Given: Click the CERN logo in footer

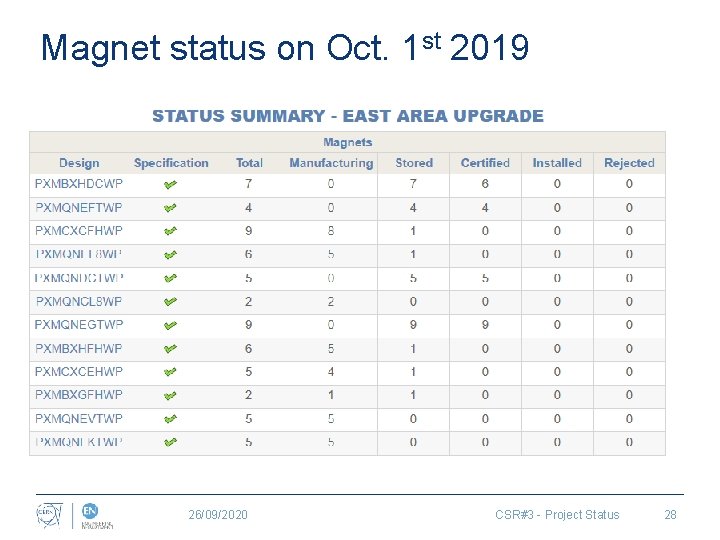Looking at the screenshot, I should (x=49, y=514).
